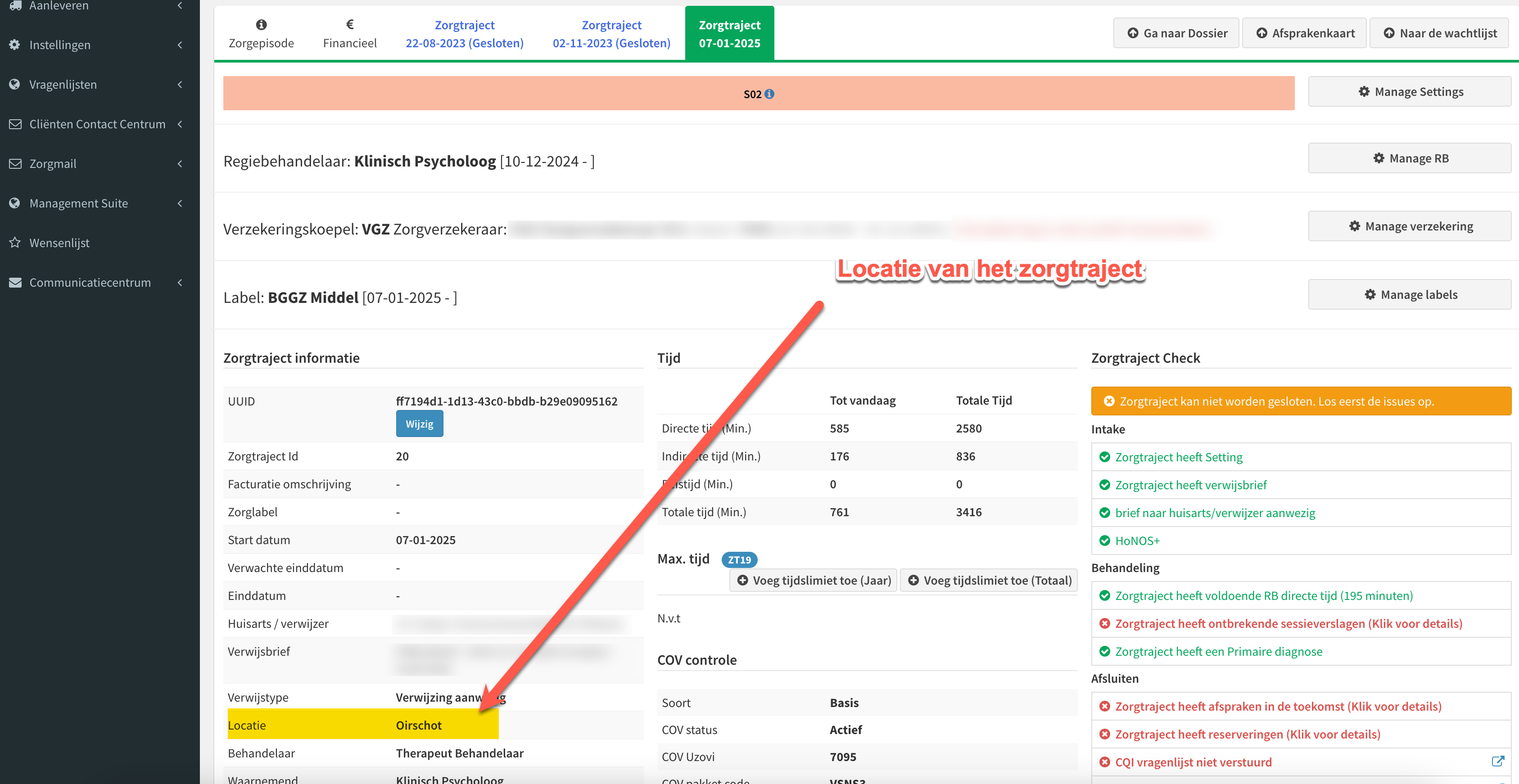Image resolution: width=1519 pixels, height=784 pixels.
Task: Click the Manage Settings button
Action: point(1410,91)
